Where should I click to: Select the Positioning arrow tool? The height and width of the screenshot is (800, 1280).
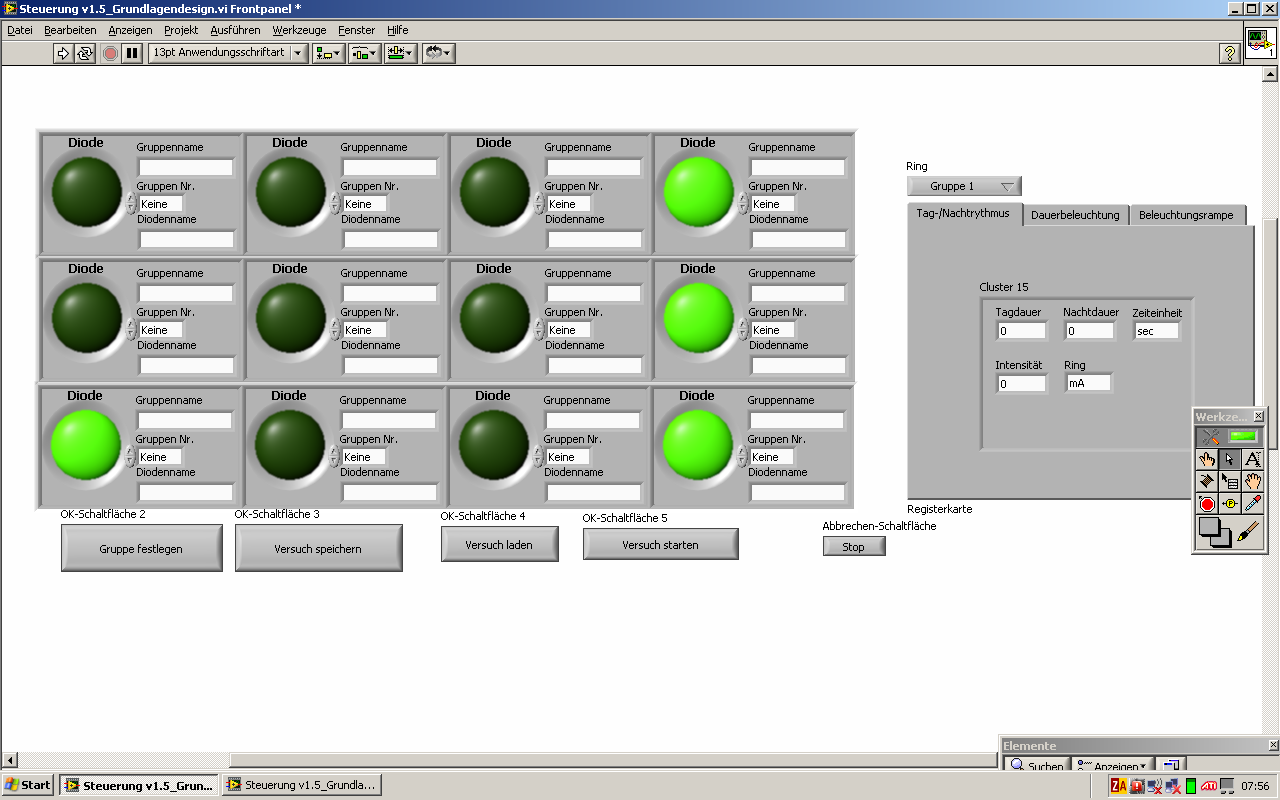click(x=1230, y=460)
